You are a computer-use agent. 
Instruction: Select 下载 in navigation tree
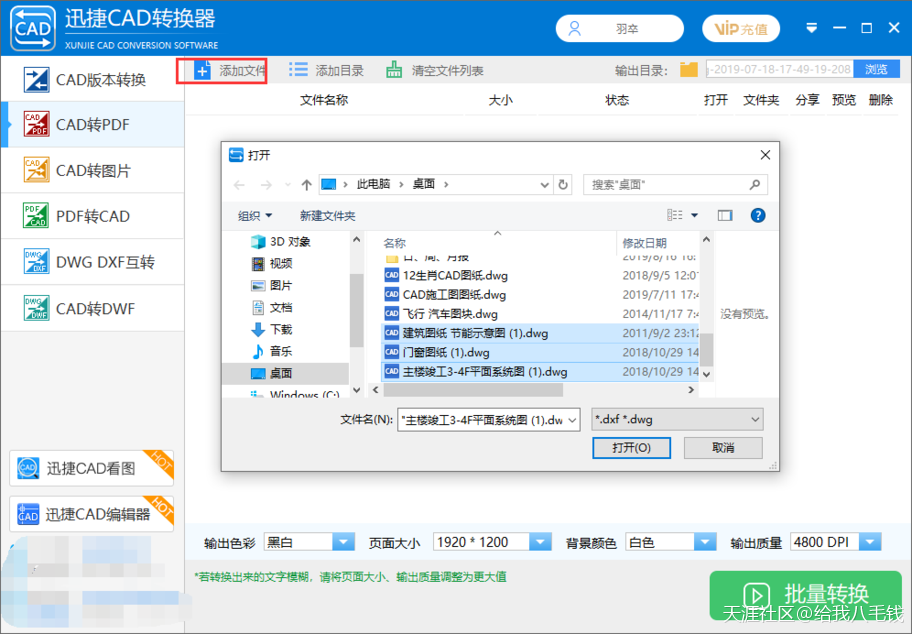coord(272,330)
